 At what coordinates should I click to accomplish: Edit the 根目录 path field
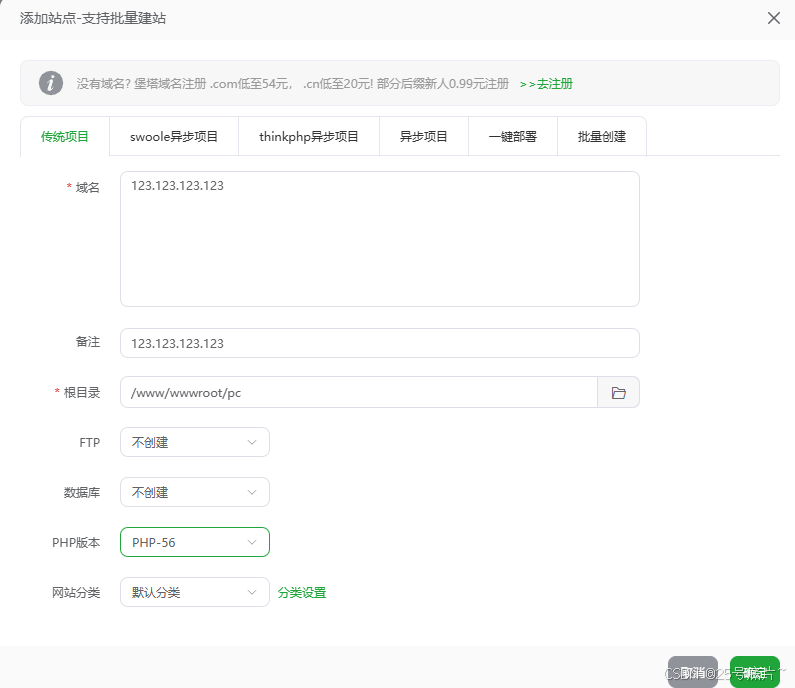(x=359, y=392)
